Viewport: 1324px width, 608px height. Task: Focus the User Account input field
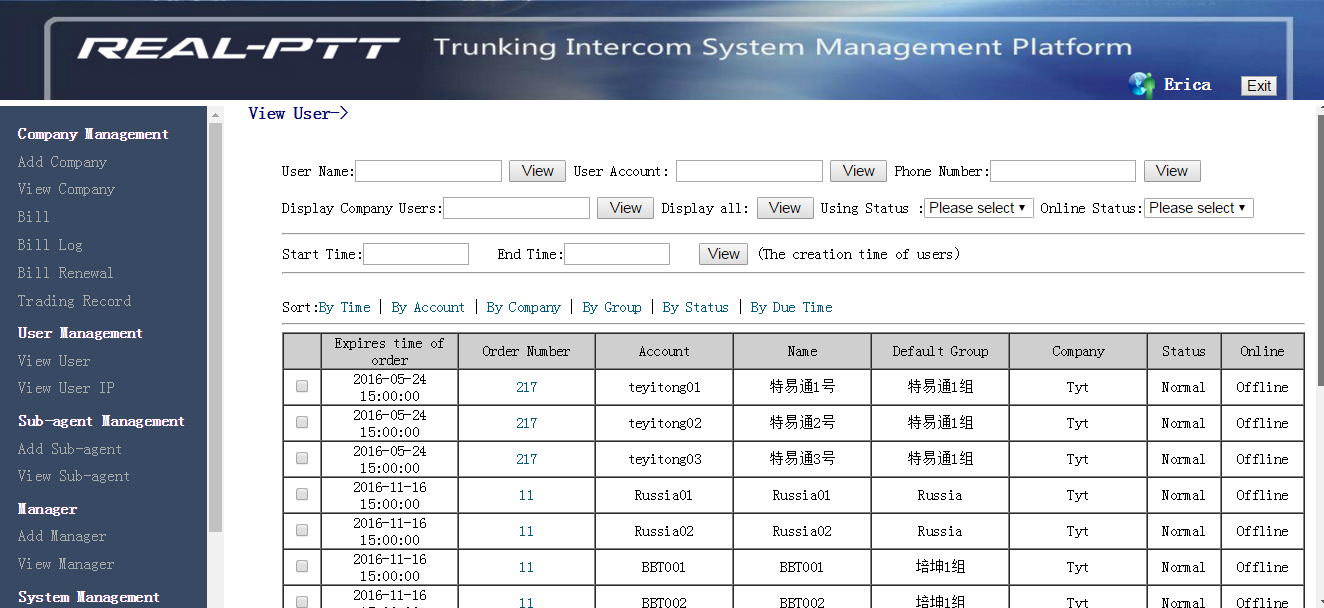749,171
